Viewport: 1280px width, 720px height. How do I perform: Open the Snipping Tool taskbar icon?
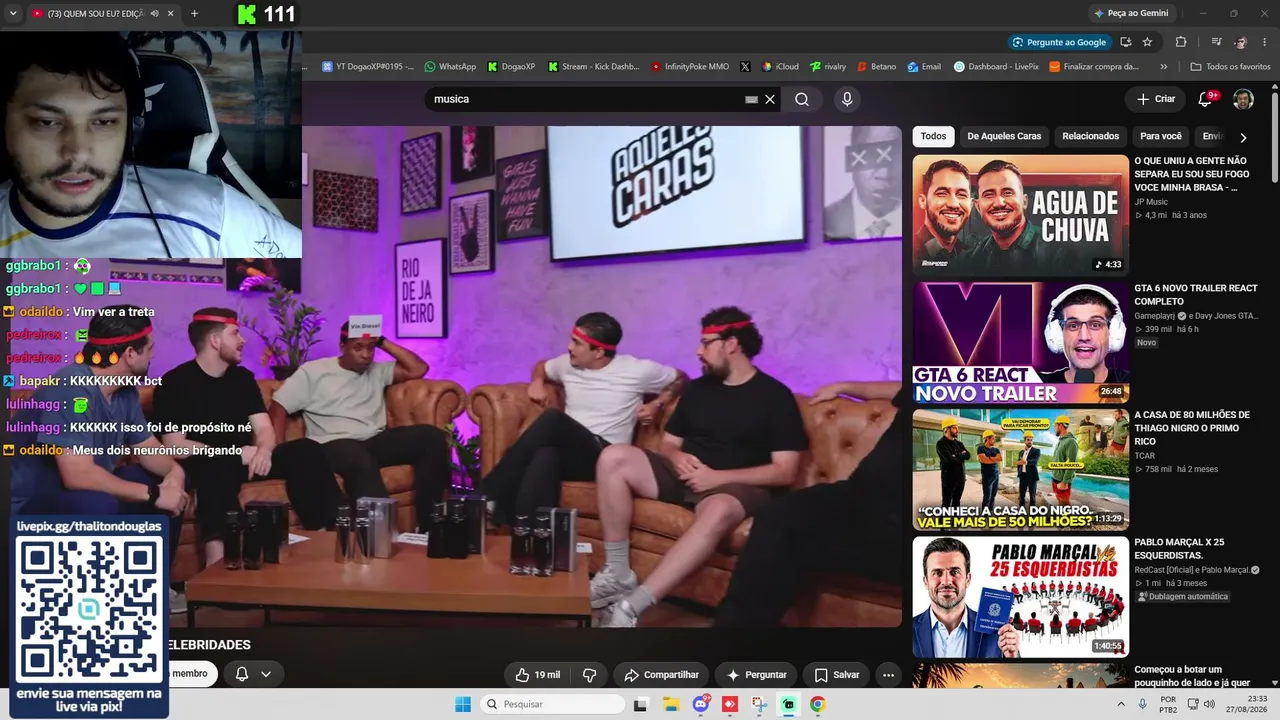[760, 704]
